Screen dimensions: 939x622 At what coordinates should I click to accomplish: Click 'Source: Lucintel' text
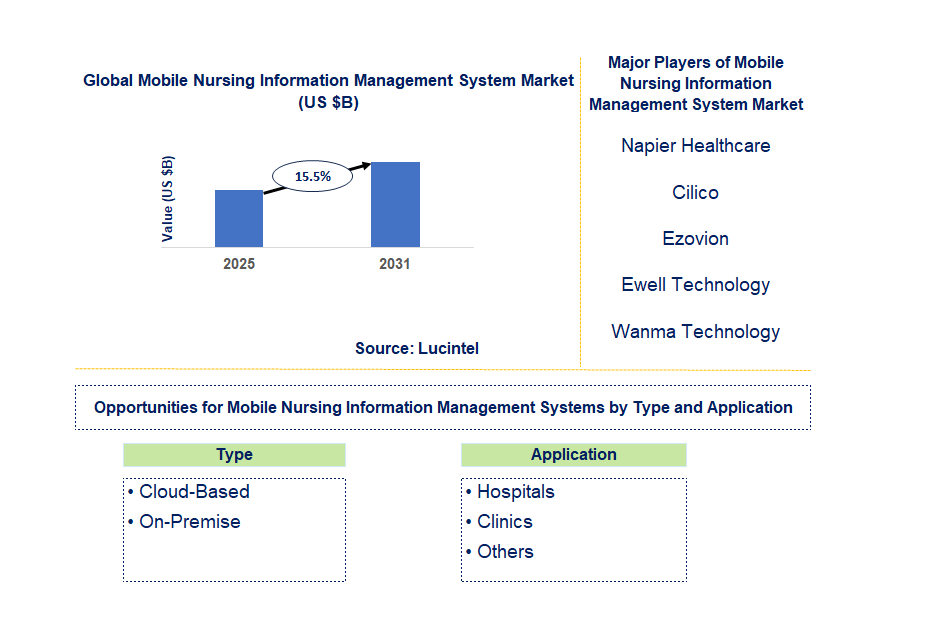[417, 348]
